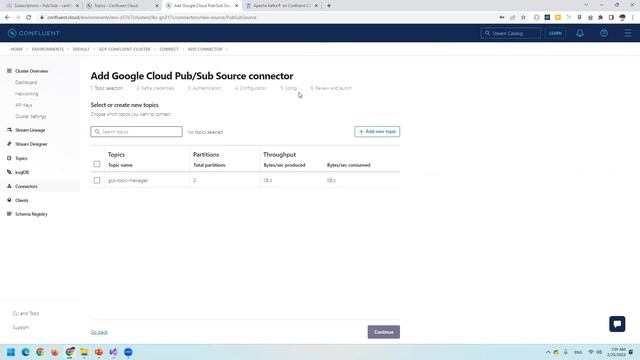Open the notifications bell
Screen dimensions: 640x360
(580, 33)
